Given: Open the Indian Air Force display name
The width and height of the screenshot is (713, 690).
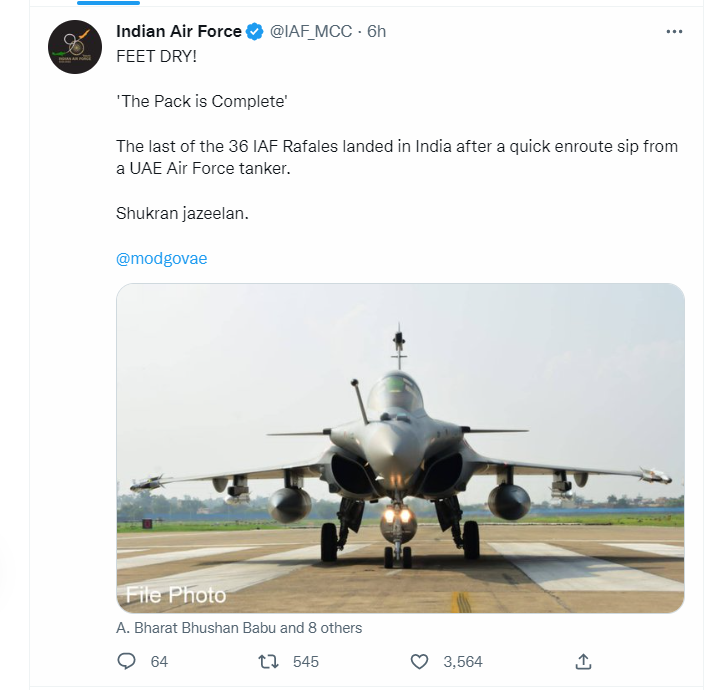Looking at the screenshot, I should [179, 32].
